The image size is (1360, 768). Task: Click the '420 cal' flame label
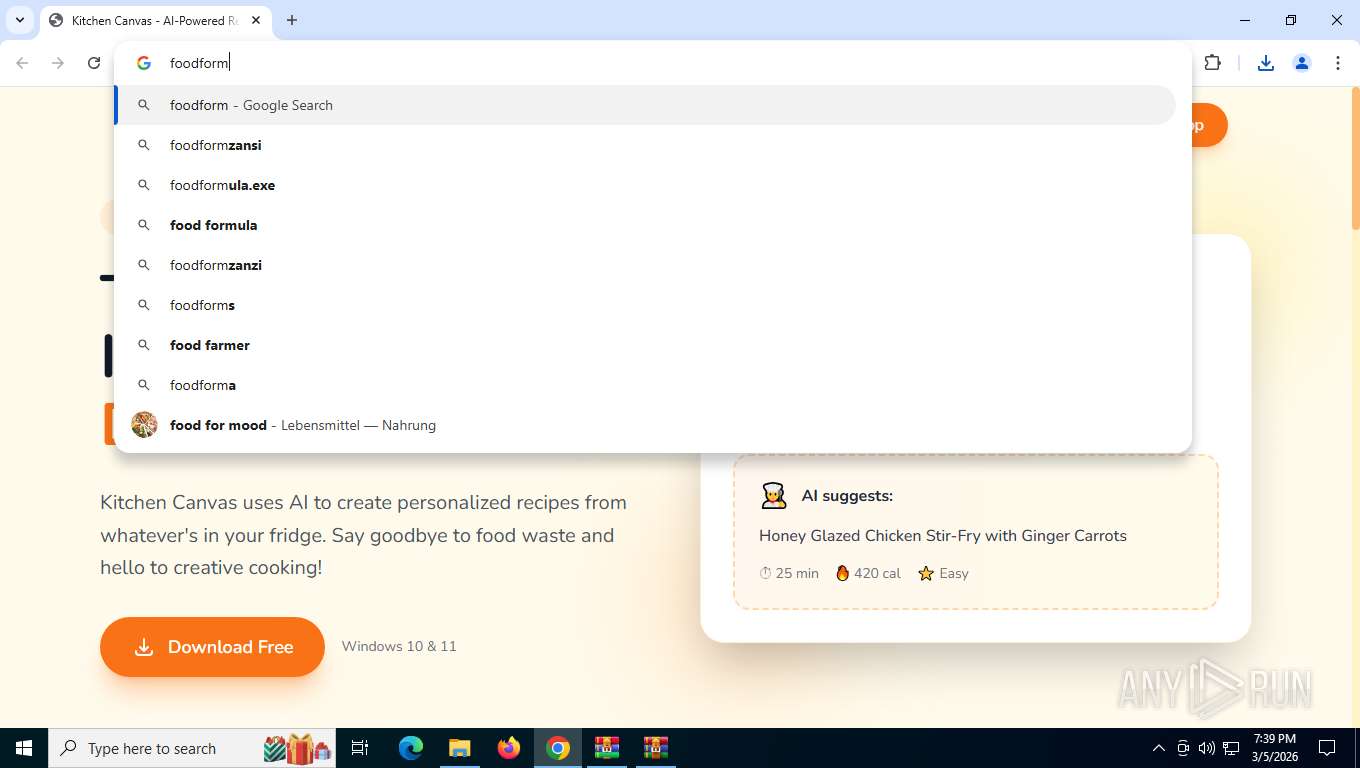pyautogui.click(x=868, y=573)
